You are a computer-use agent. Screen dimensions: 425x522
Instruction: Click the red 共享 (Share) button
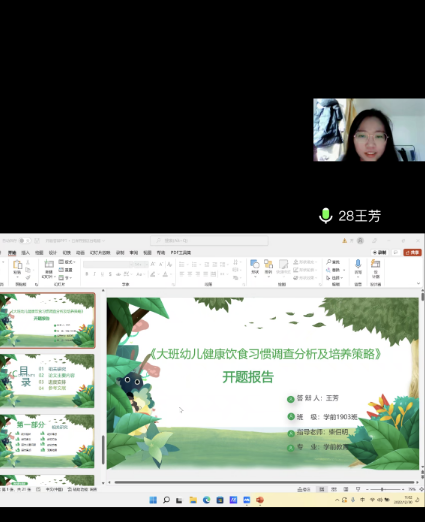[x=412, y=253]
